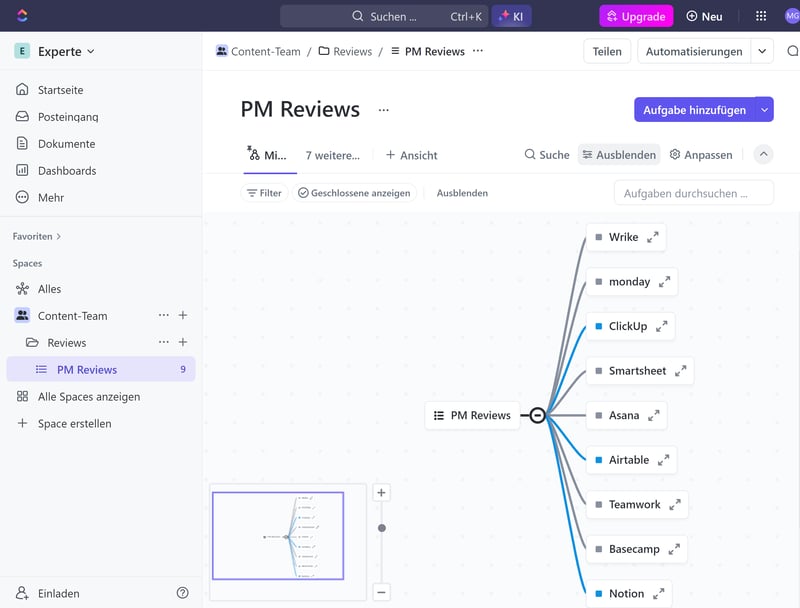Open the Reviews folder in sidebar
Screen dimensions: 800x608
pos(66,343)
